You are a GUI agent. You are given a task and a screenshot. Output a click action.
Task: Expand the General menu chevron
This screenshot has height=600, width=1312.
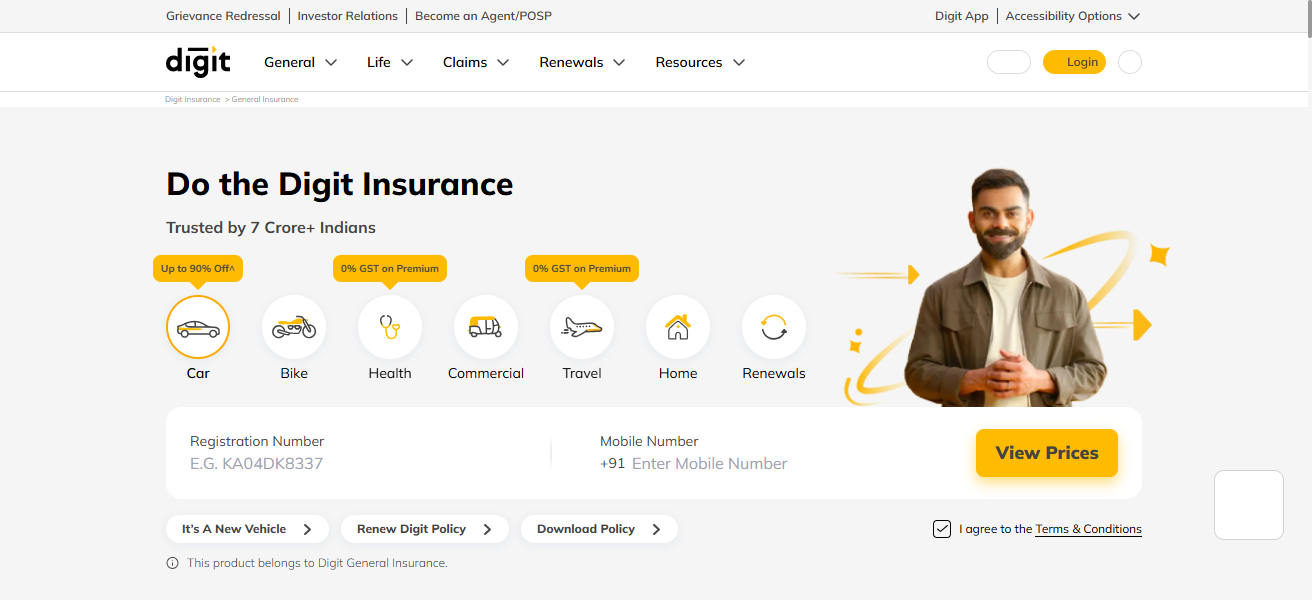[x=331, y=62]
